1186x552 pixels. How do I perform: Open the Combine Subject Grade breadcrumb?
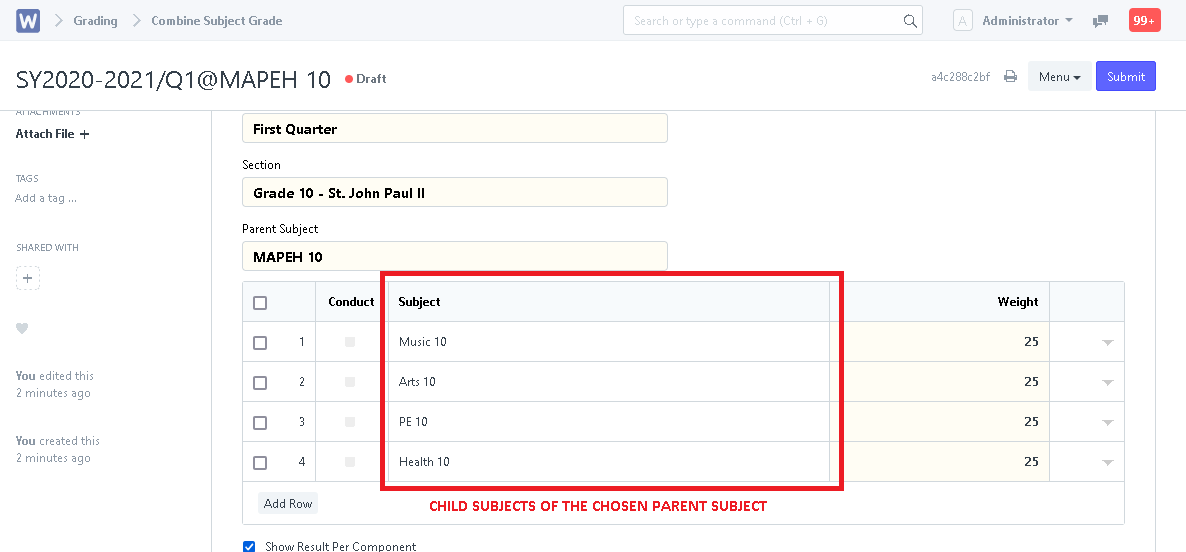pyautogui.click(x=217, y=20)
